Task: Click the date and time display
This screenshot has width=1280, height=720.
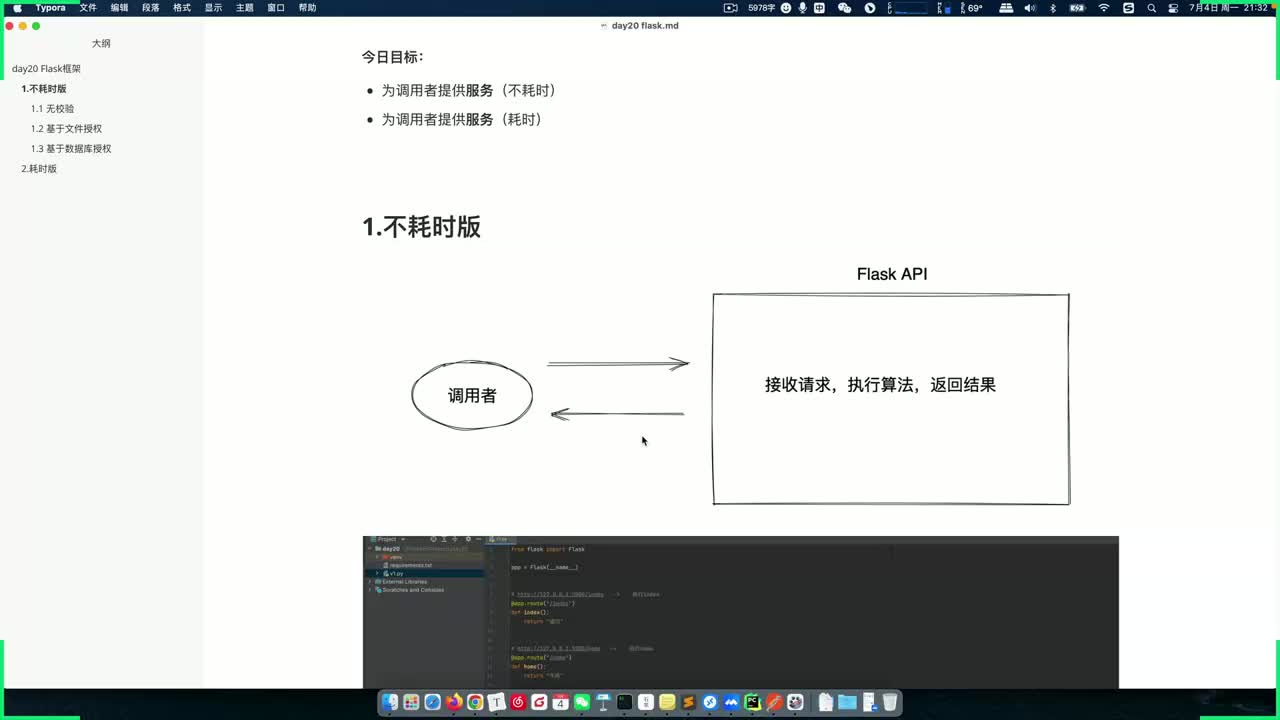Action: (1228, 8)
